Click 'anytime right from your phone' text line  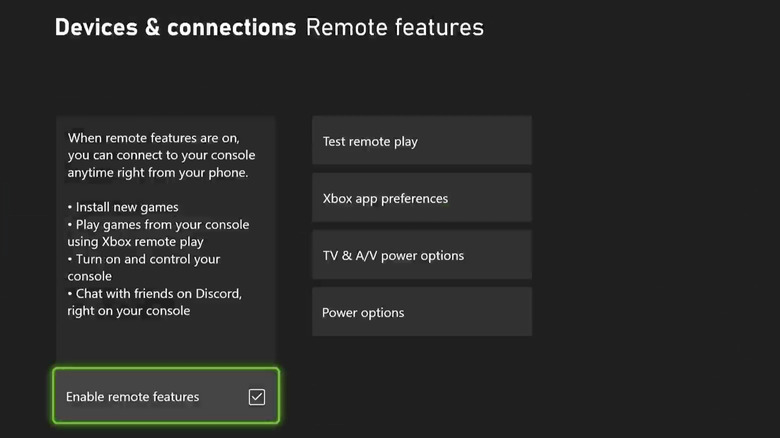point(157,172)
